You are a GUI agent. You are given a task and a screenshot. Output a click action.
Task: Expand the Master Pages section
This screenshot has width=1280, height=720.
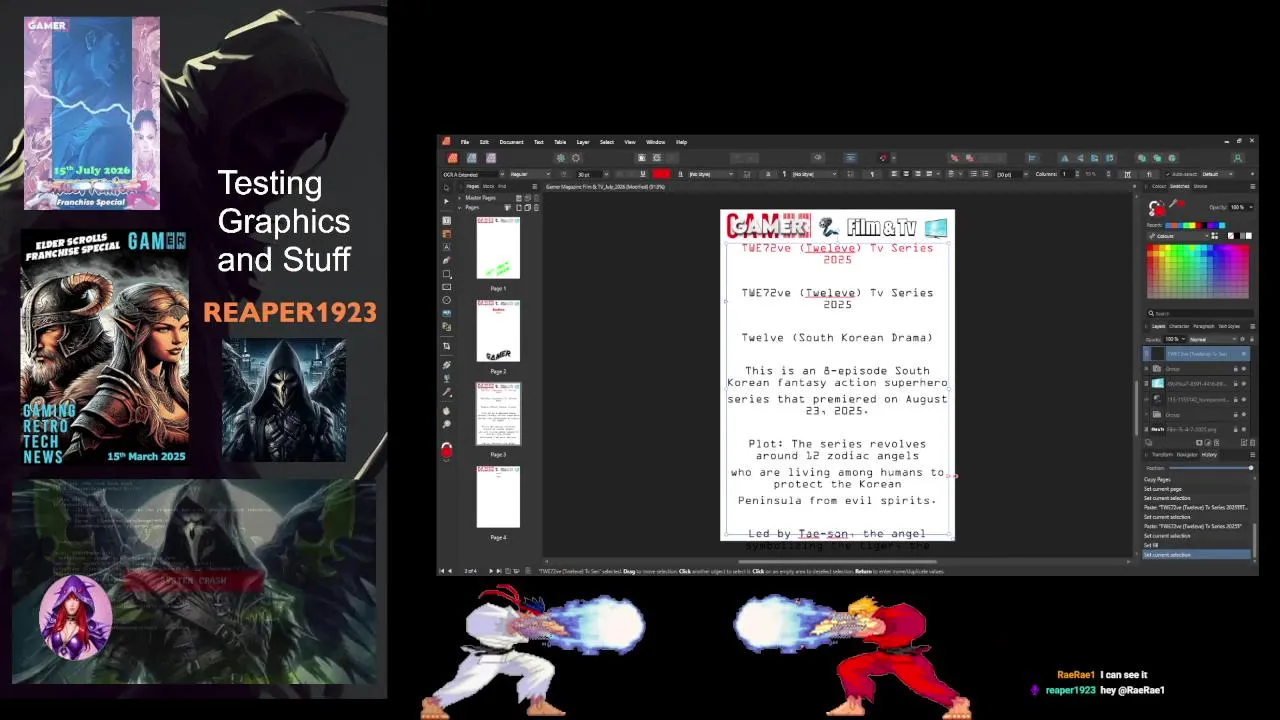click(459, 198)
